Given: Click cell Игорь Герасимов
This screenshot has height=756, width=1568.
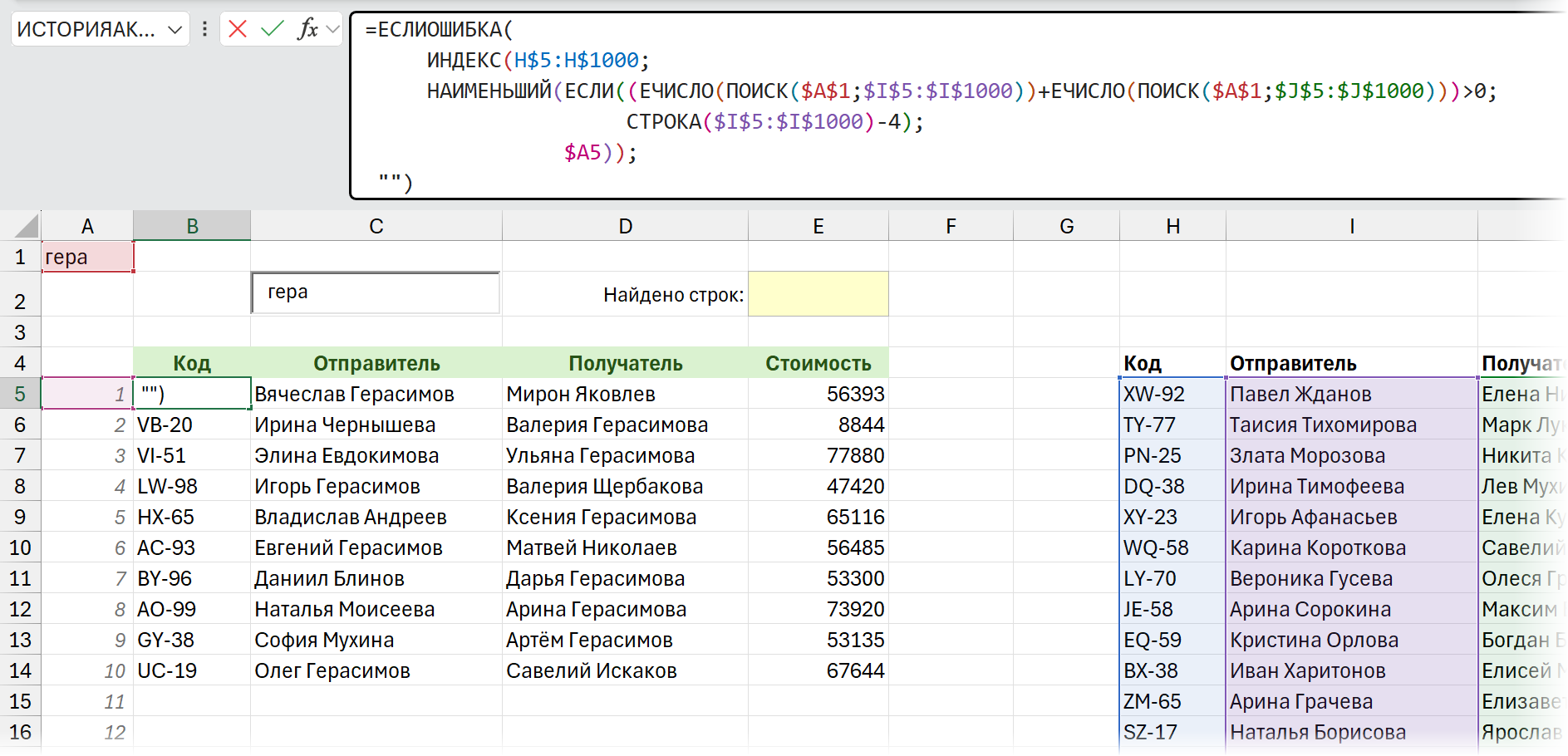Looking at the screenshot, I should (x=376, y=486).
